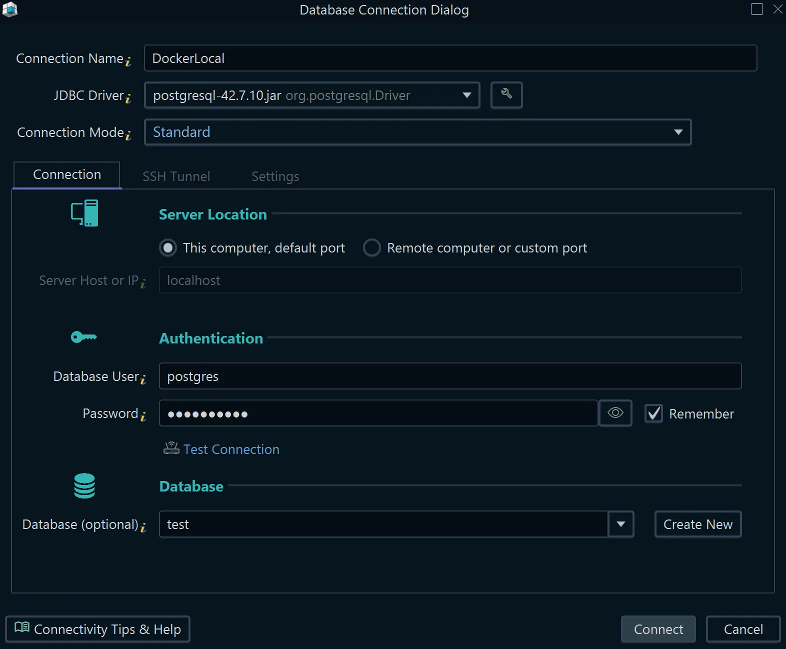
Task: Reveal password with the eye button
Action: [x=615, y=413]
